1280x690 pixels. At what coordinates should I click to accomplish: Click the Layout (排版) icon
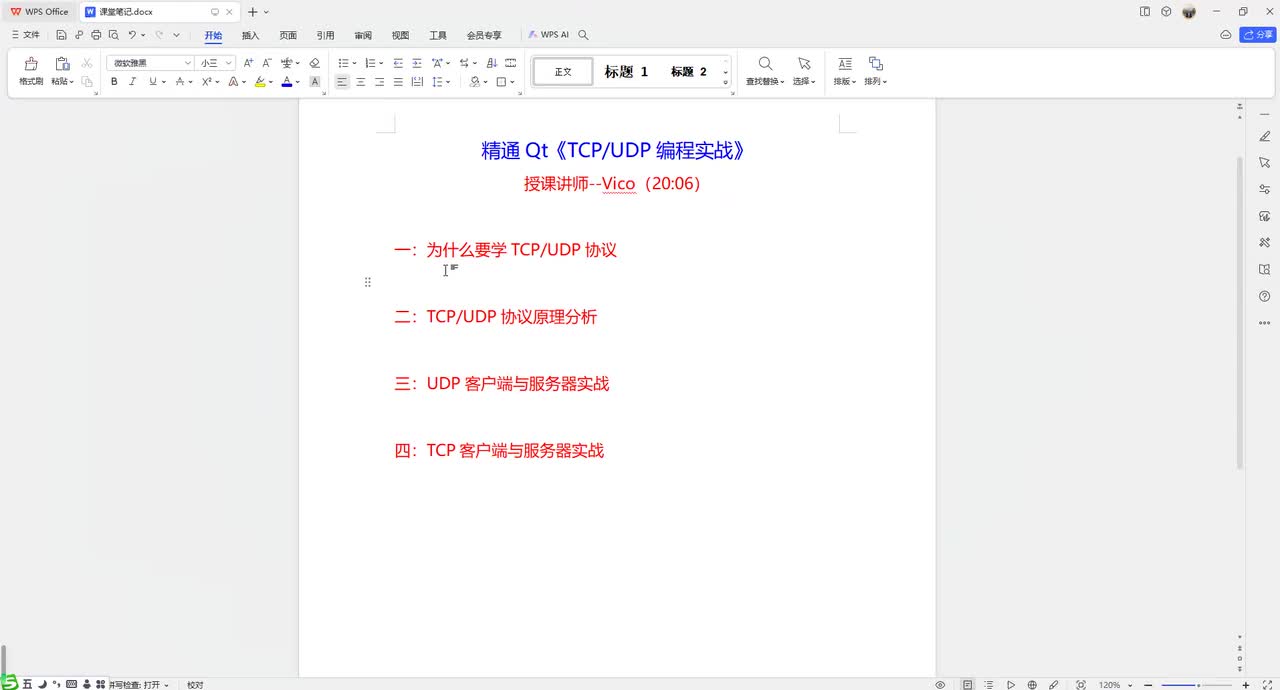point(845,64)
